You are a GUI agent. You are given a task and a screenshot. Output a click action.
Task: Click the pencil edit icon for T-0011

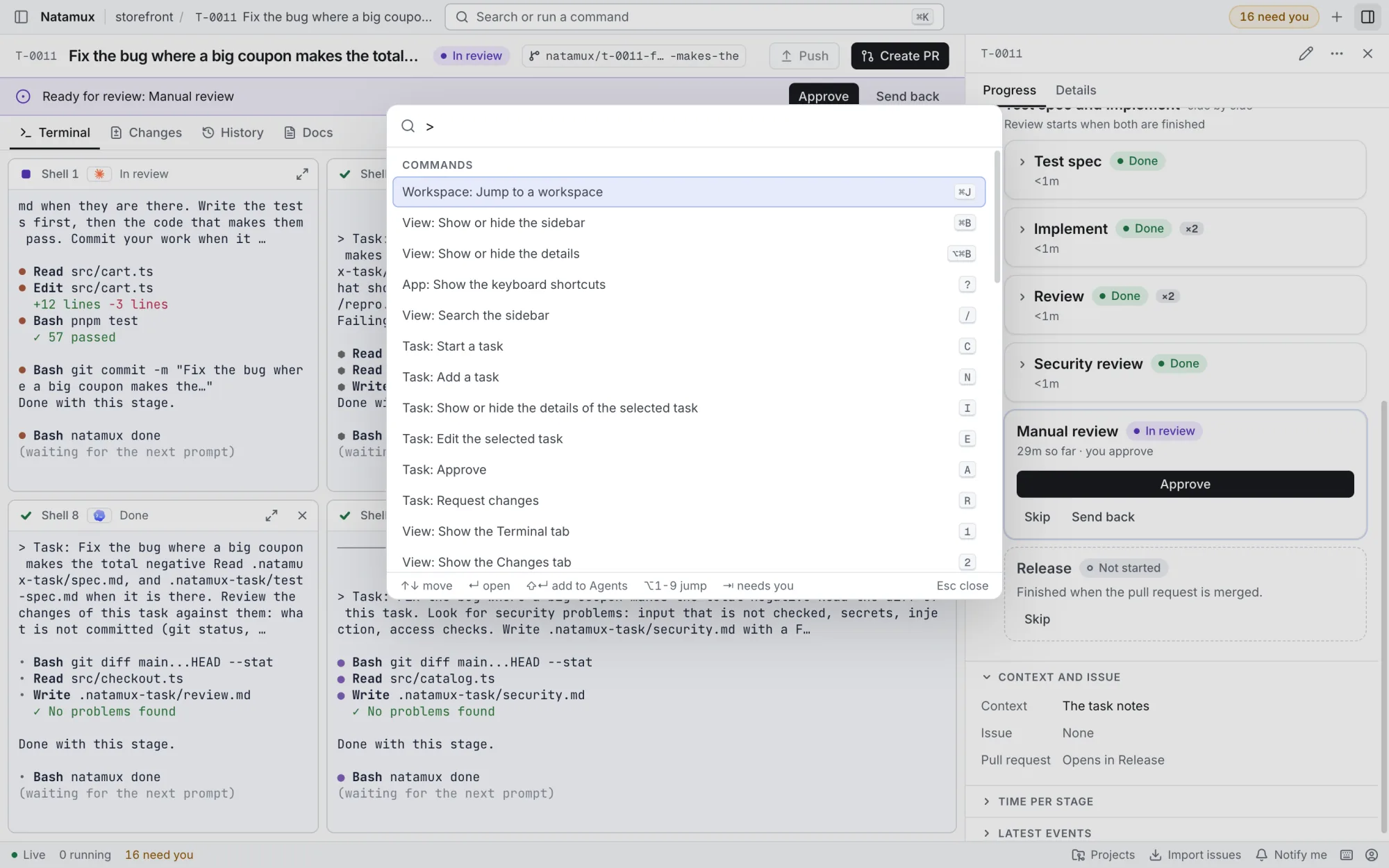1306,53
